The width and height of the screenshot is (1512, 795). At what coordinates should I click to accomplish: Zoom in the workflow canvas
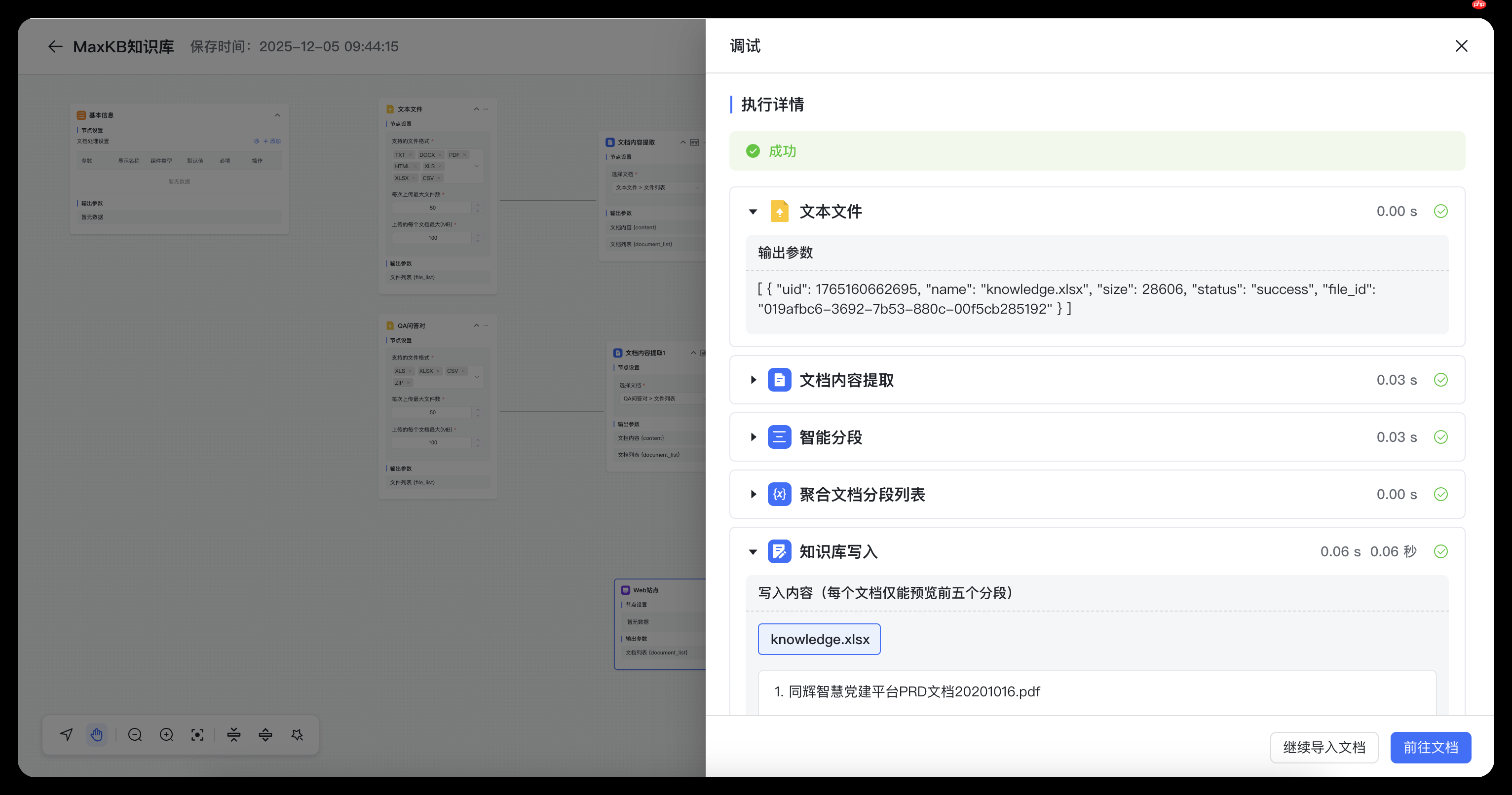point(167,734)
